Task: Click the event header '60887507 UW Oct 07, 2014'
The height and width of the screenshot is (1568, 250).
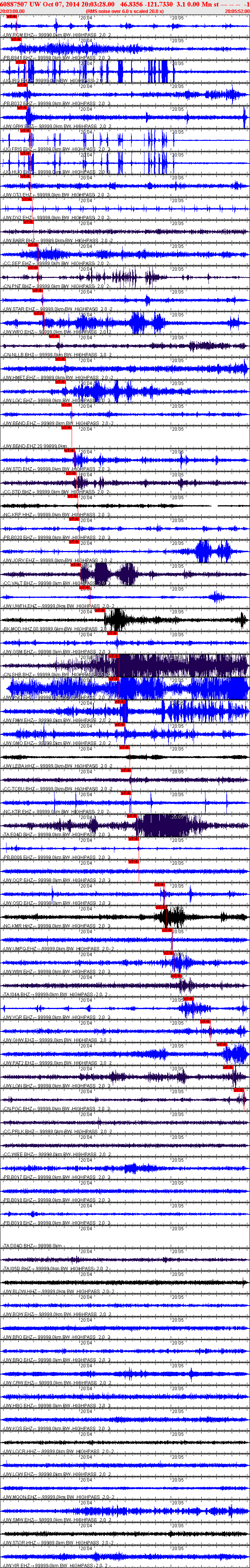Action: [40, 4]
